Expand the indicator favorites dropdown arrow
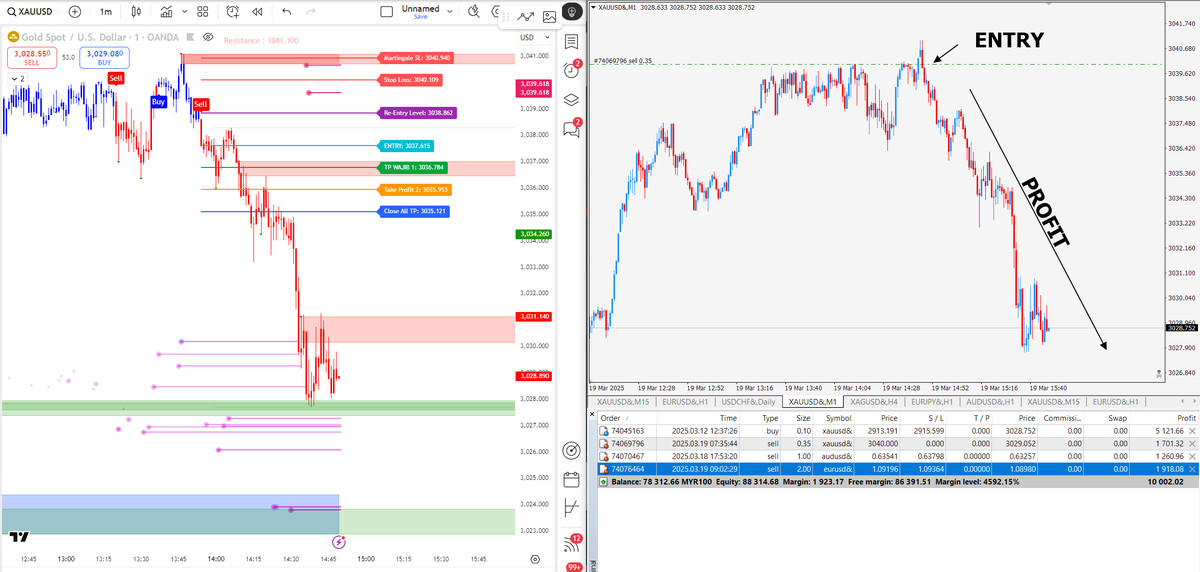Screen dimensions: 1200x572 point(183,12)
